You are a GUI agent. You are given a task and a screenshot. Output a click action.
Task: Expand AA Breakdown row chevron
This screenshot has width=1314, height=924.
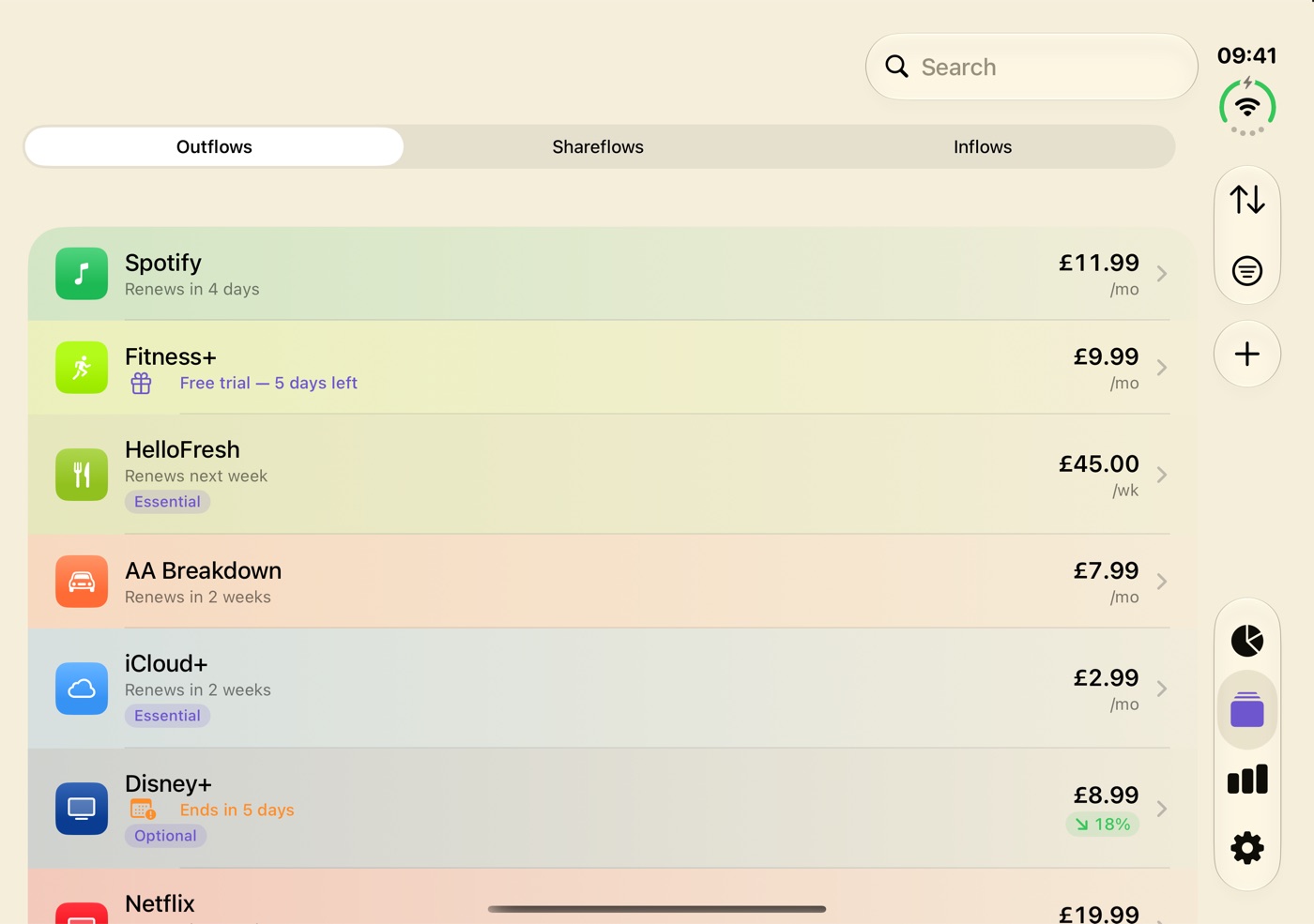pos(1162,582)
